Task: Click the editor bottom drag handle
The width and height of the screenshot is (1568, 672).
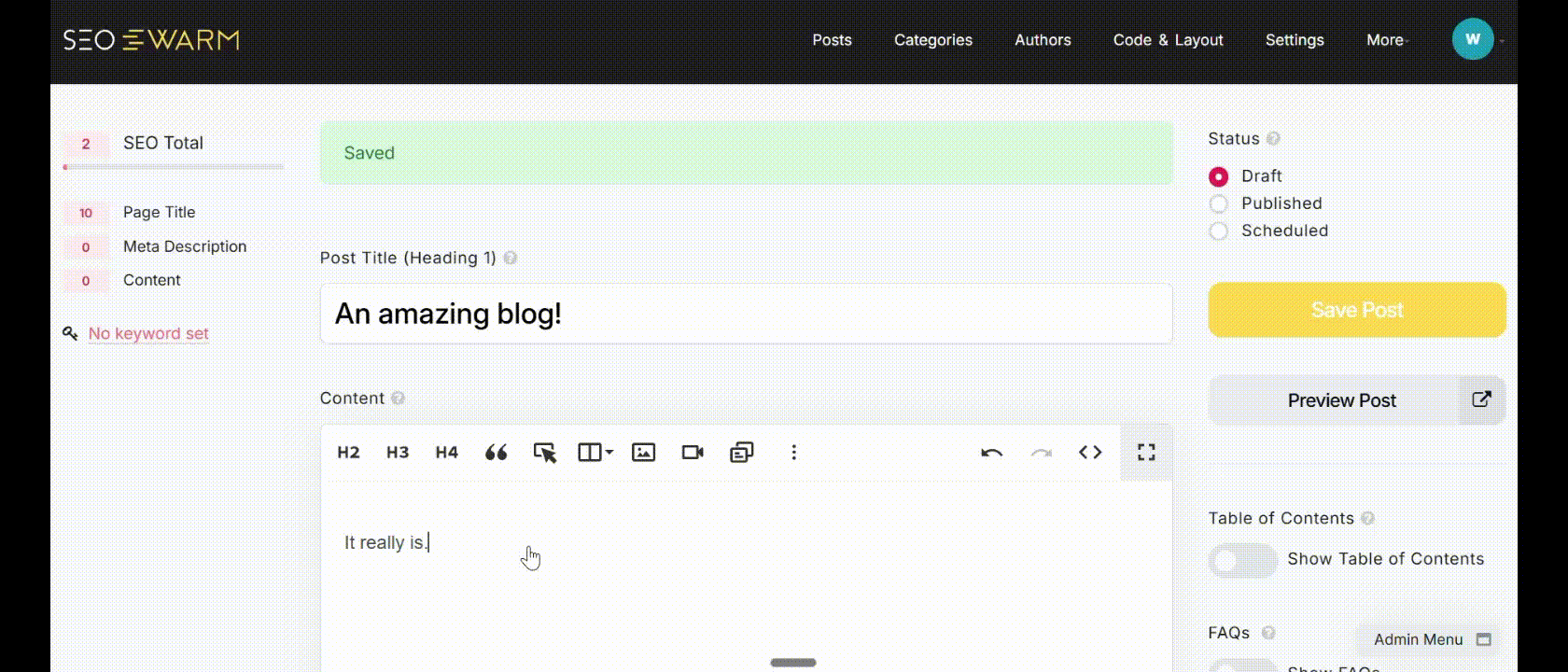Action: [x=793, y=663]
